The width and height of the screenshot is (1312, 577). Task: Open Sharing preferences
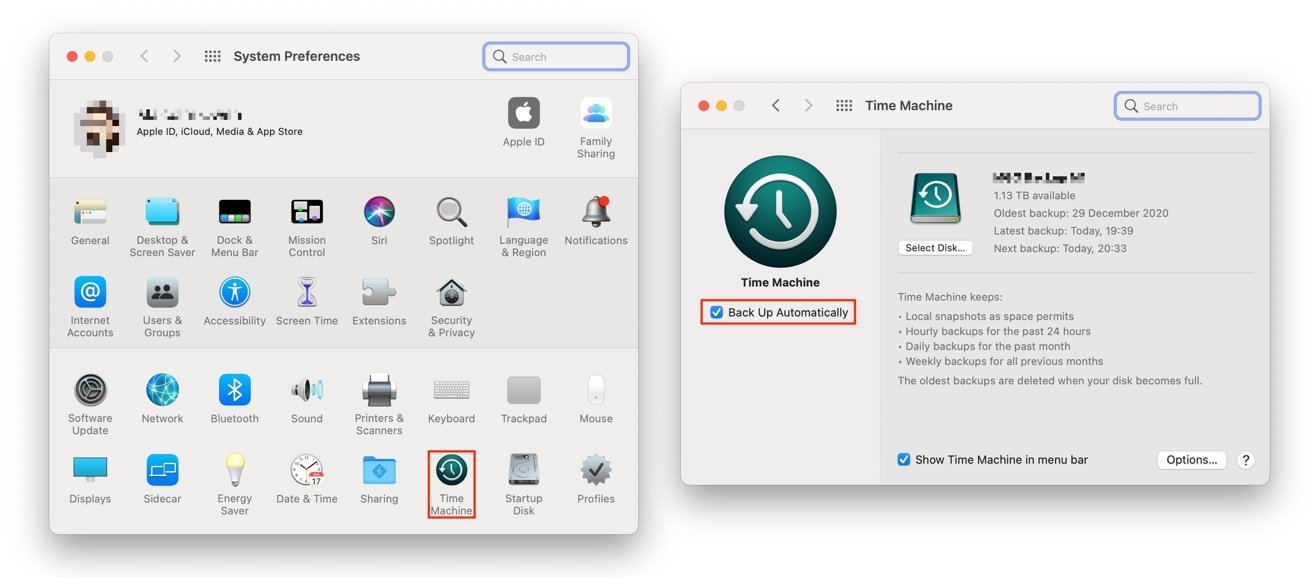[x=379, y=470]
